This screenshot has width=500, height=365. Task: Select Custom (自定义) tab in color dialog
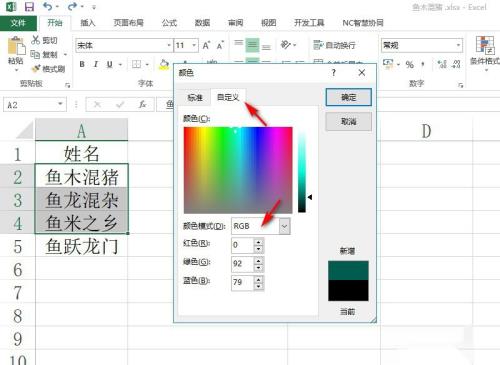(x=228, y=97)
